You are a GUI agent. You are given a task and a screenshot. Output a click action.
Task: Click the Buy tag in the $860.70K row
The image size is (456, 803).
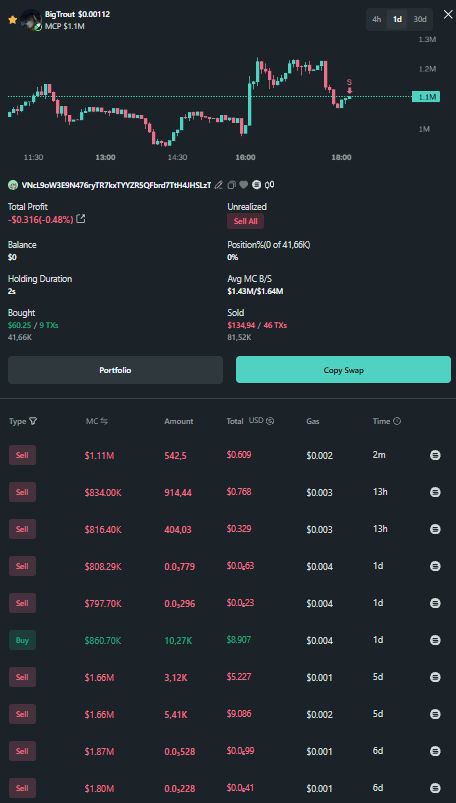[23, 640]
